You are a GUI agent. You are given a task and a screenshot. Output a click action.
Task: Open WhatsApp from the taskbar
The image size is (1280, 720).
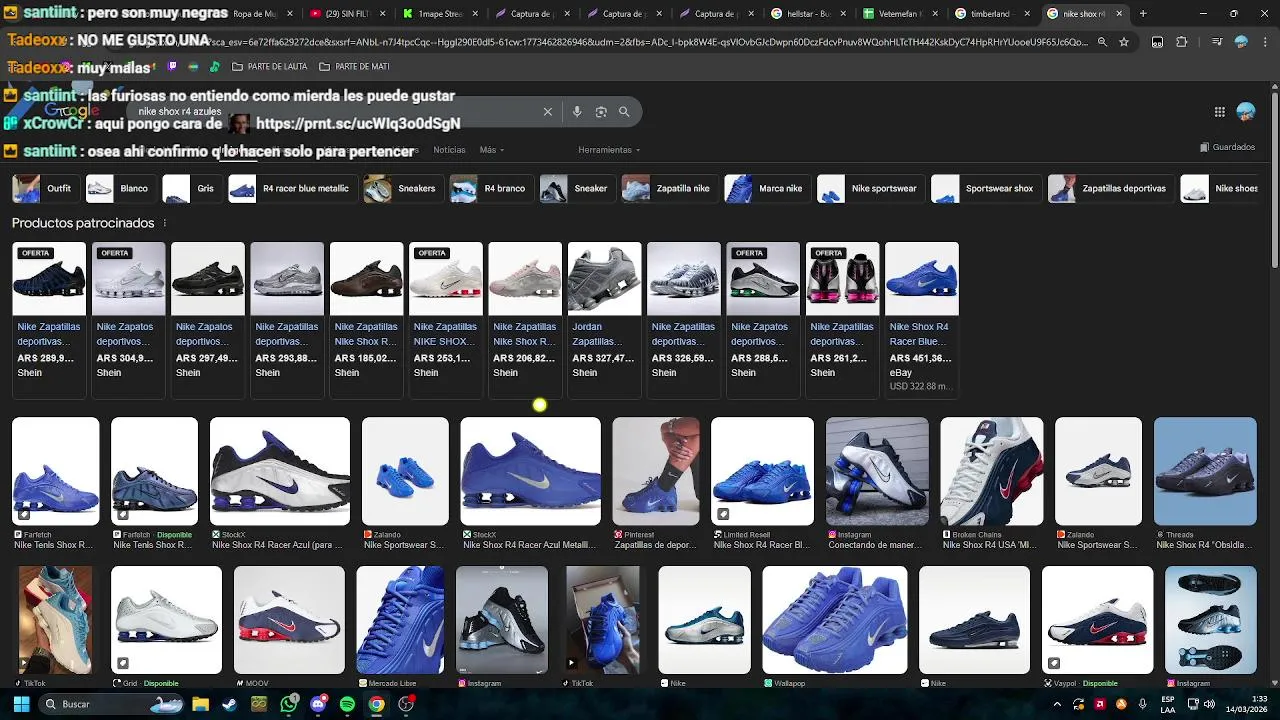coord(289,704)
